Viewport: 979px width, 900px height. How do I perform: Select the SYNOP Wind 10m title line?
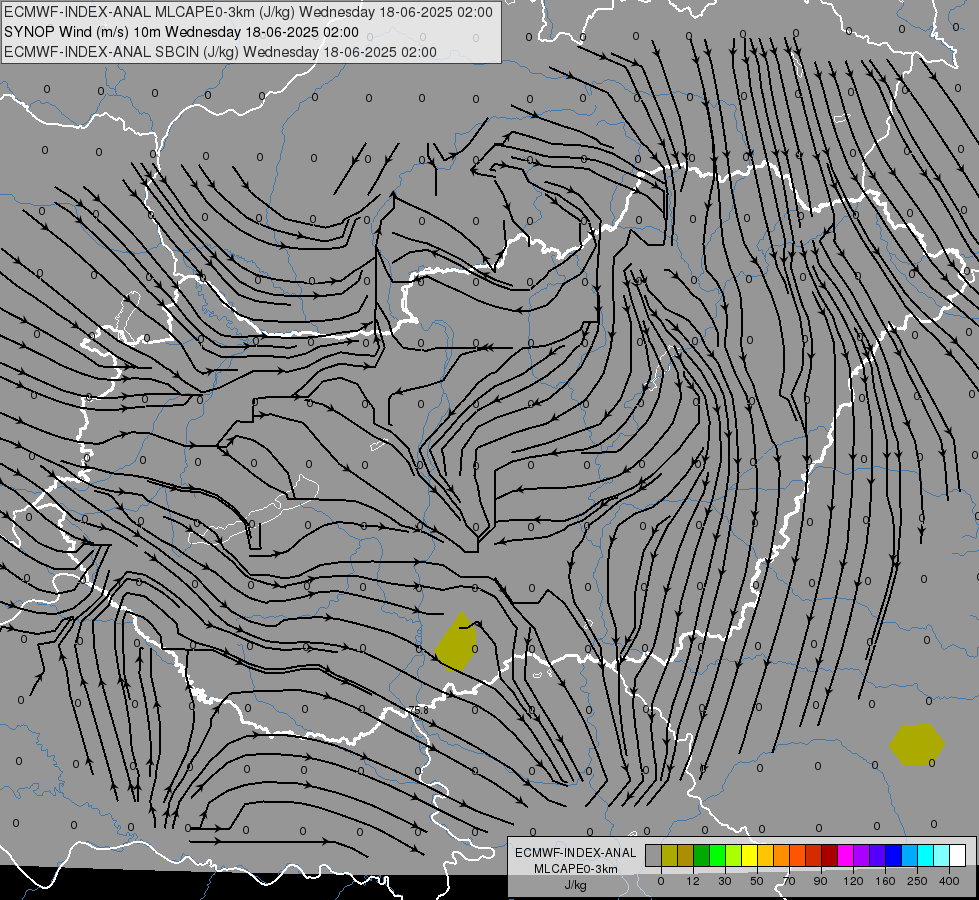(x=181, y=32)
